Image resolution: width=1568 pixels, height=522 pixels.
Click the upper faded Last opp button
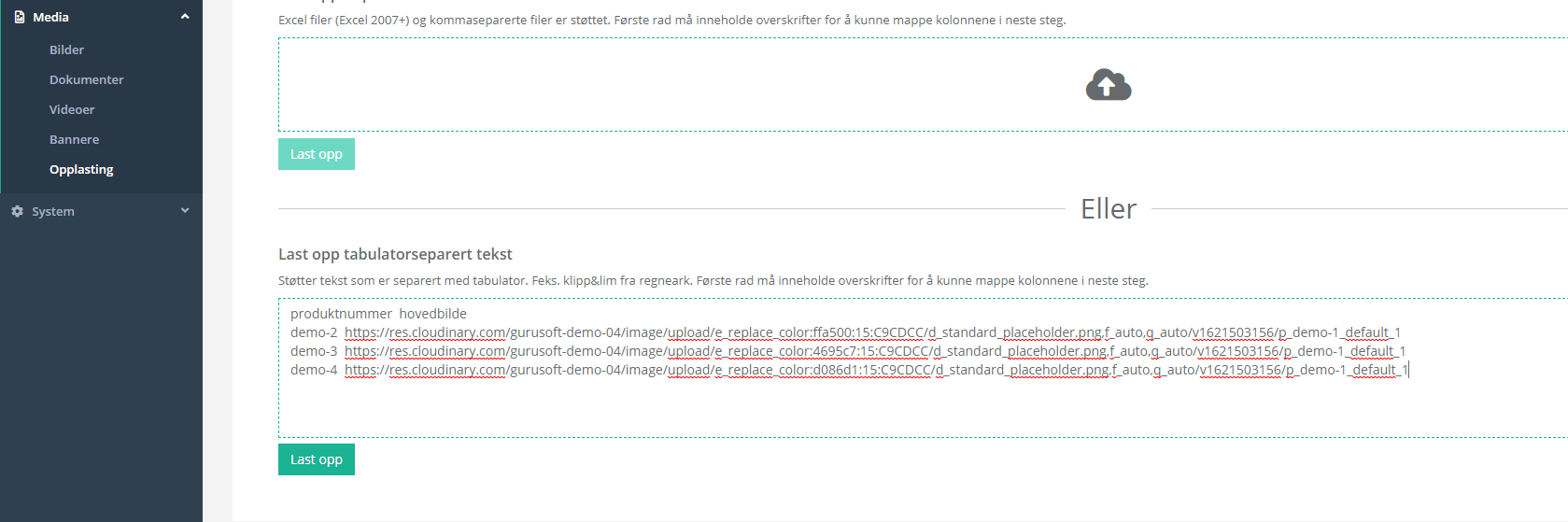(x=317, y=154)
